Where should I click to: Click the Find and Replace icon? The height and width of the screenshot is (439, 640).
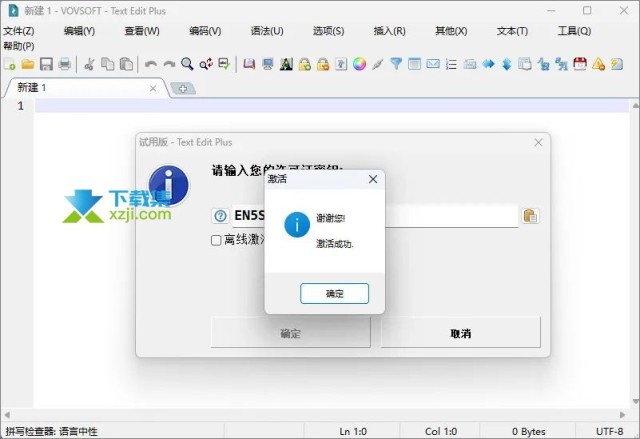pos(206,64)
